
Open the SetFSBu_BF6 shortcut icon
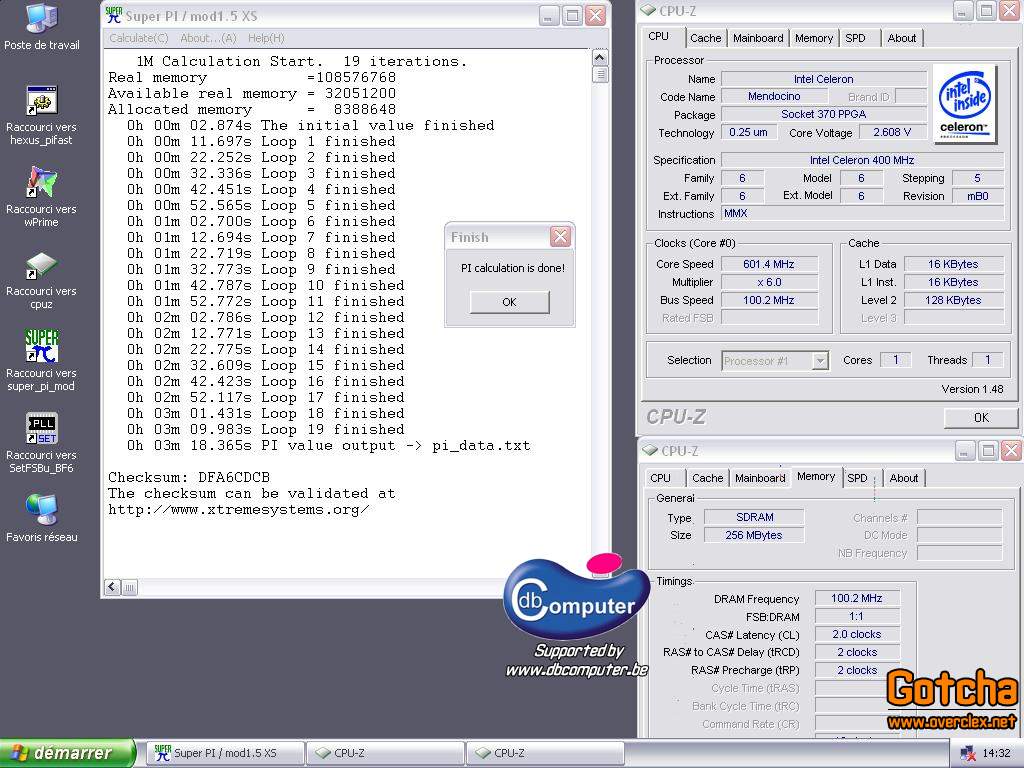(x=42, y=428)
